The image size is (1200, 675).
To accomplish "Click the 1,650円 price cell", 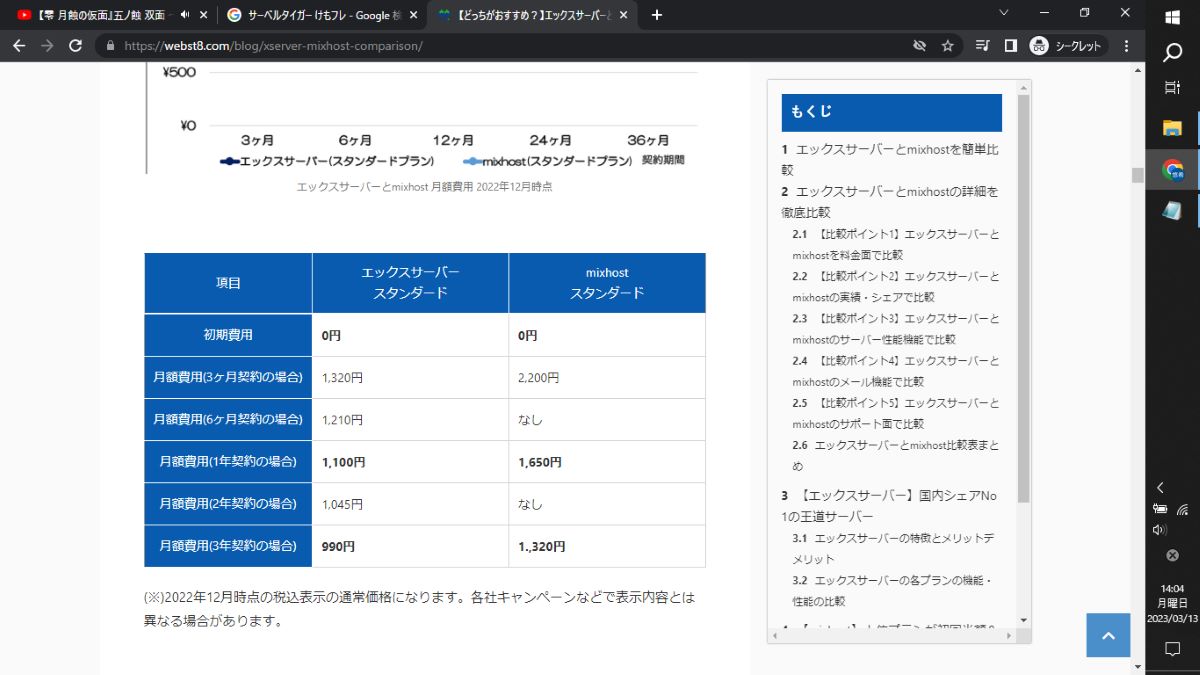I will tap(607, 462).
